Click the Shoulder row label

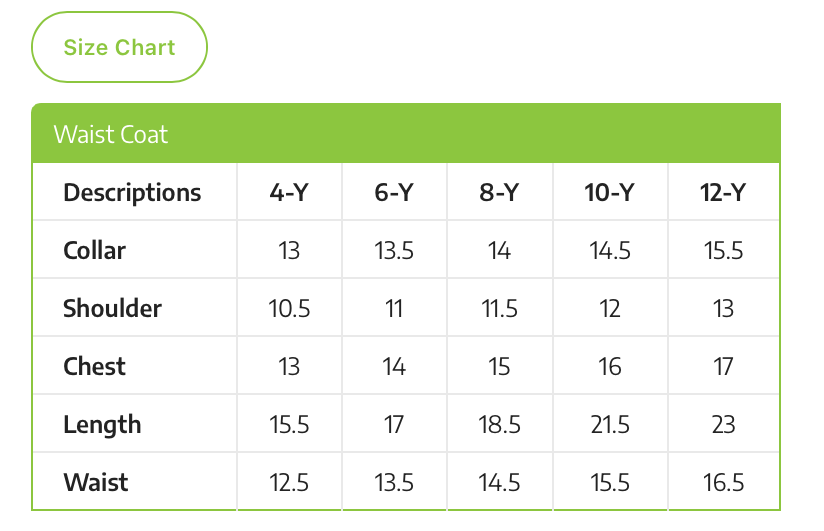[x=112, y=308]
